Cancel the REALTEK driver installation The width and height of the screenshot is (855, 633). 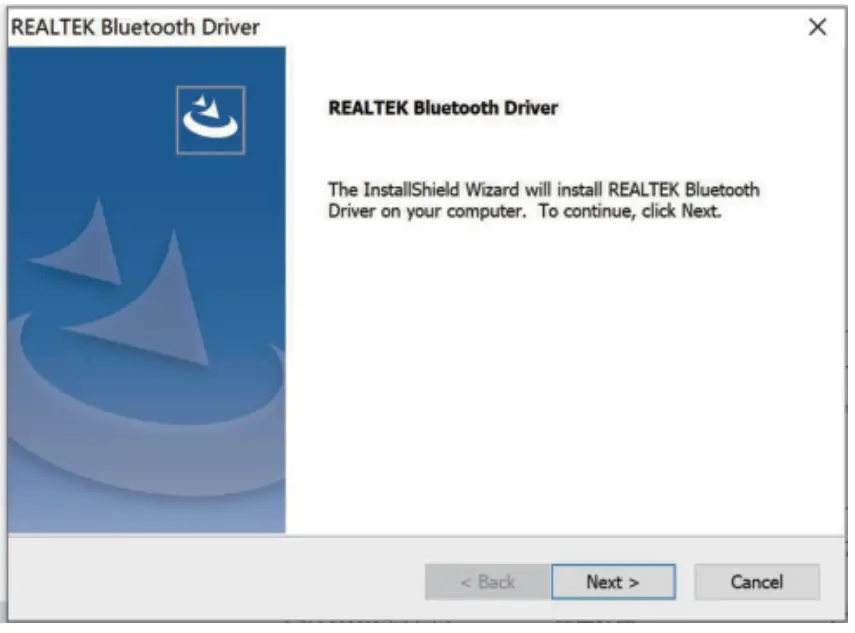758,581
